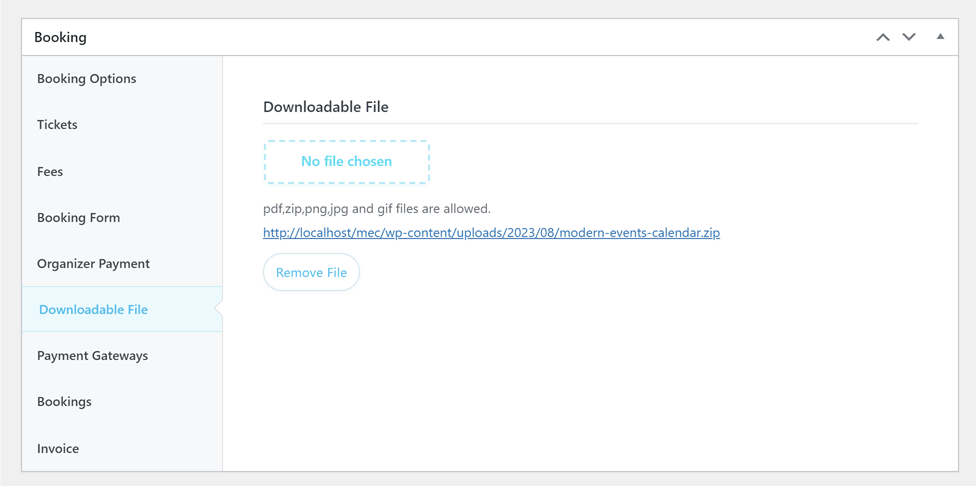Click the Booking panel title
976x486 pixels.
coord(60,37)
